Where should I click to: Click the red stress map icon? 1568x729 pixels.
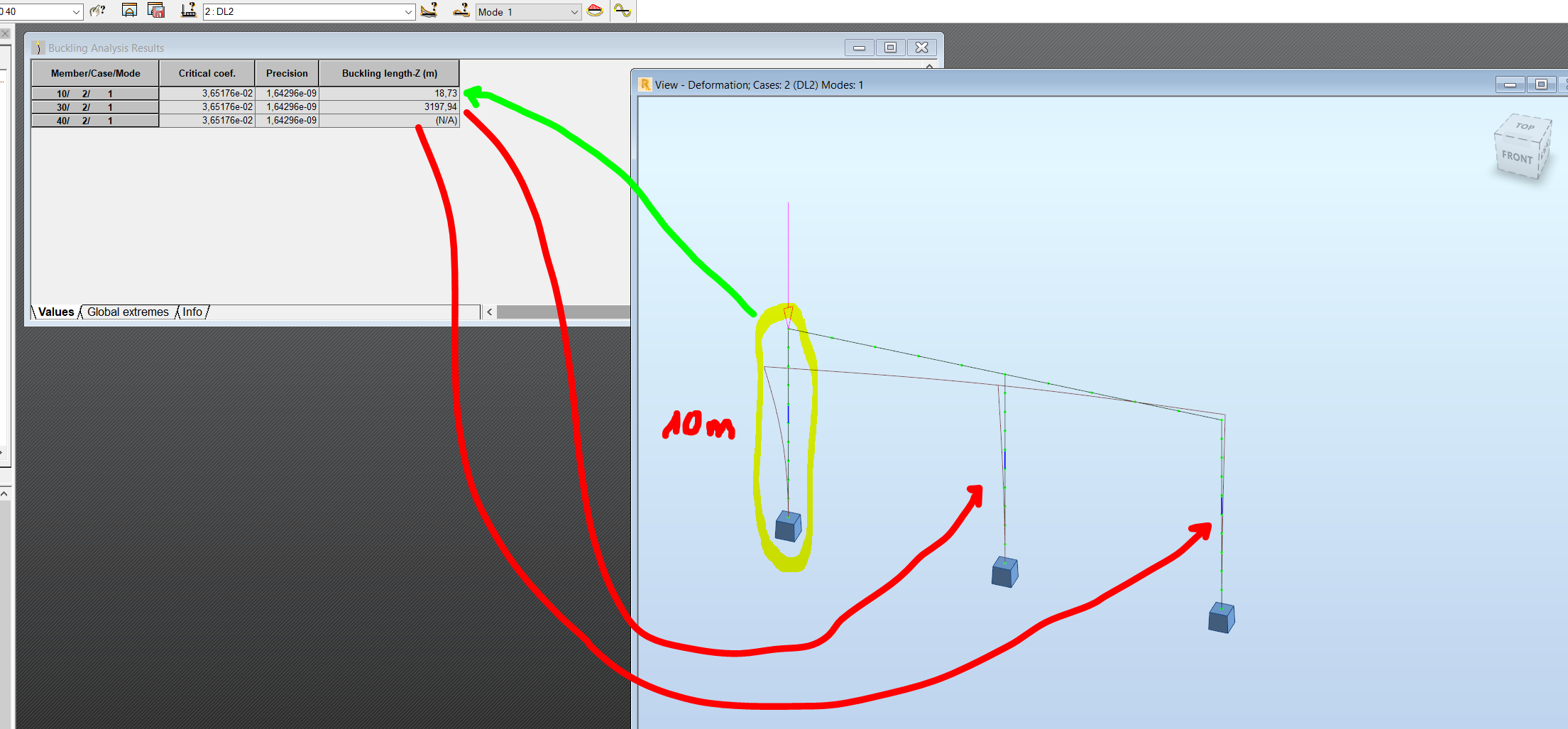click(x=596, y=11)
